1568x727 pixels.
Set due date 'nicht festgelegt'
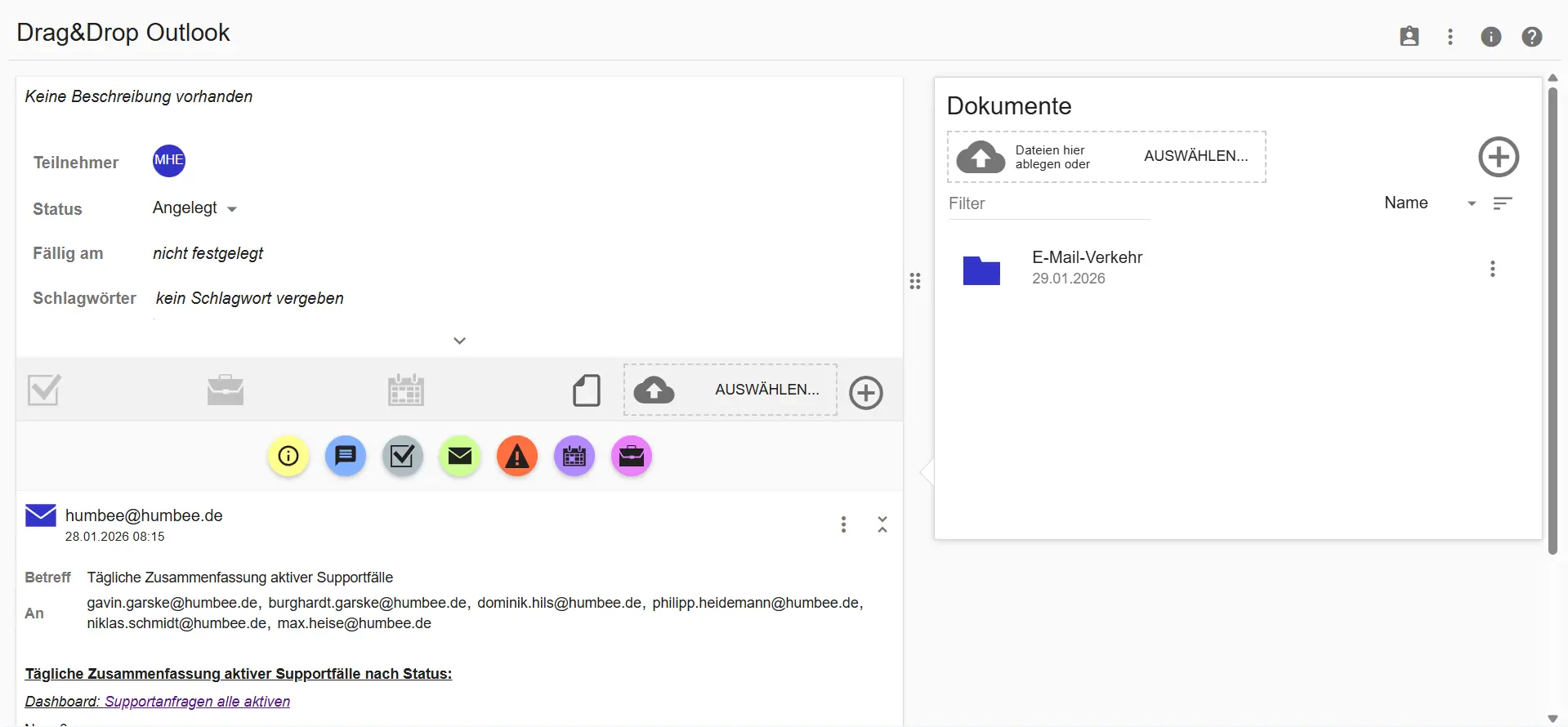point(208,253)
